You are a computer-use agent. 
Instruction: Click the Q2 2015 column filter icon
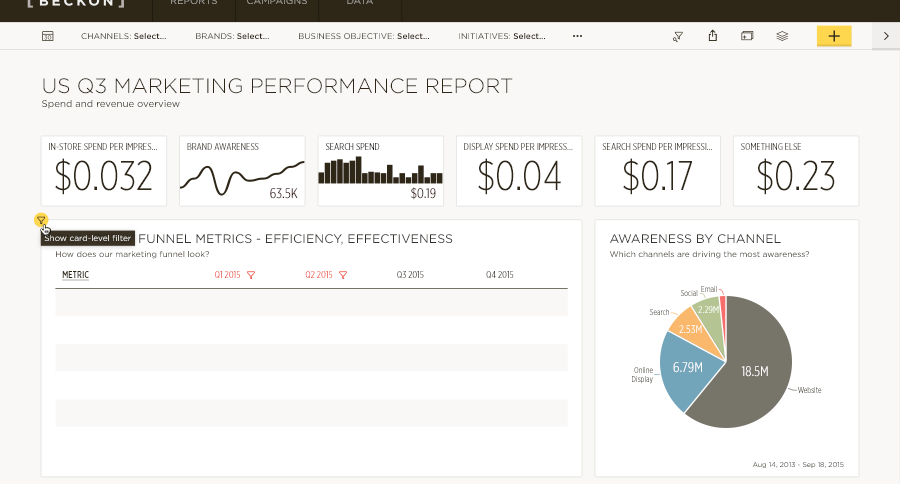[343, 275]
